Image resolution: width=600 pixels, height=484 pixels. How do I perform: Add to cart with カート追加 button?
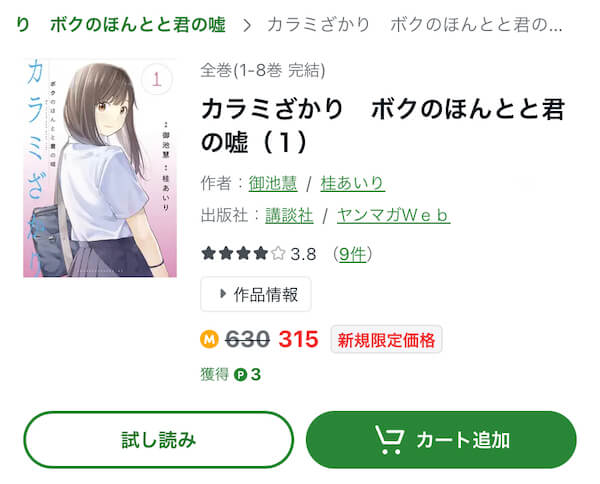[x=441, y=440]
